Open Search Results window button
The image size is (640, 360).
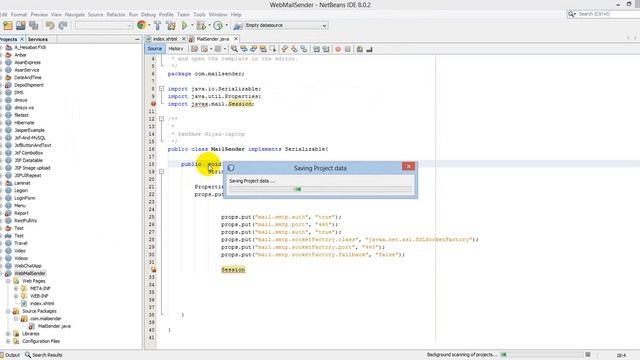44,355
